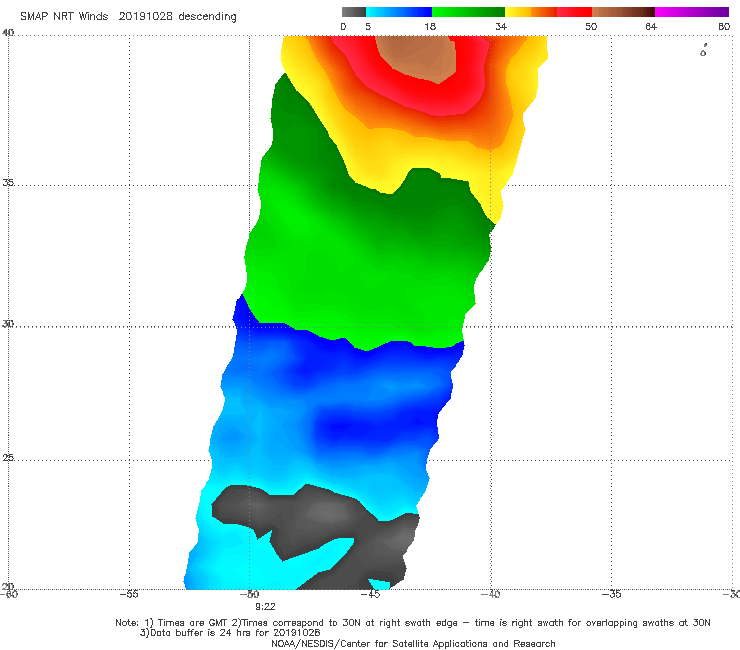Image resolution: width=740 pixels, height=650 pixels.
Task: Pick the cyan-blue segment of color bar
Action: pyautogui.click(x=399, y=12)
